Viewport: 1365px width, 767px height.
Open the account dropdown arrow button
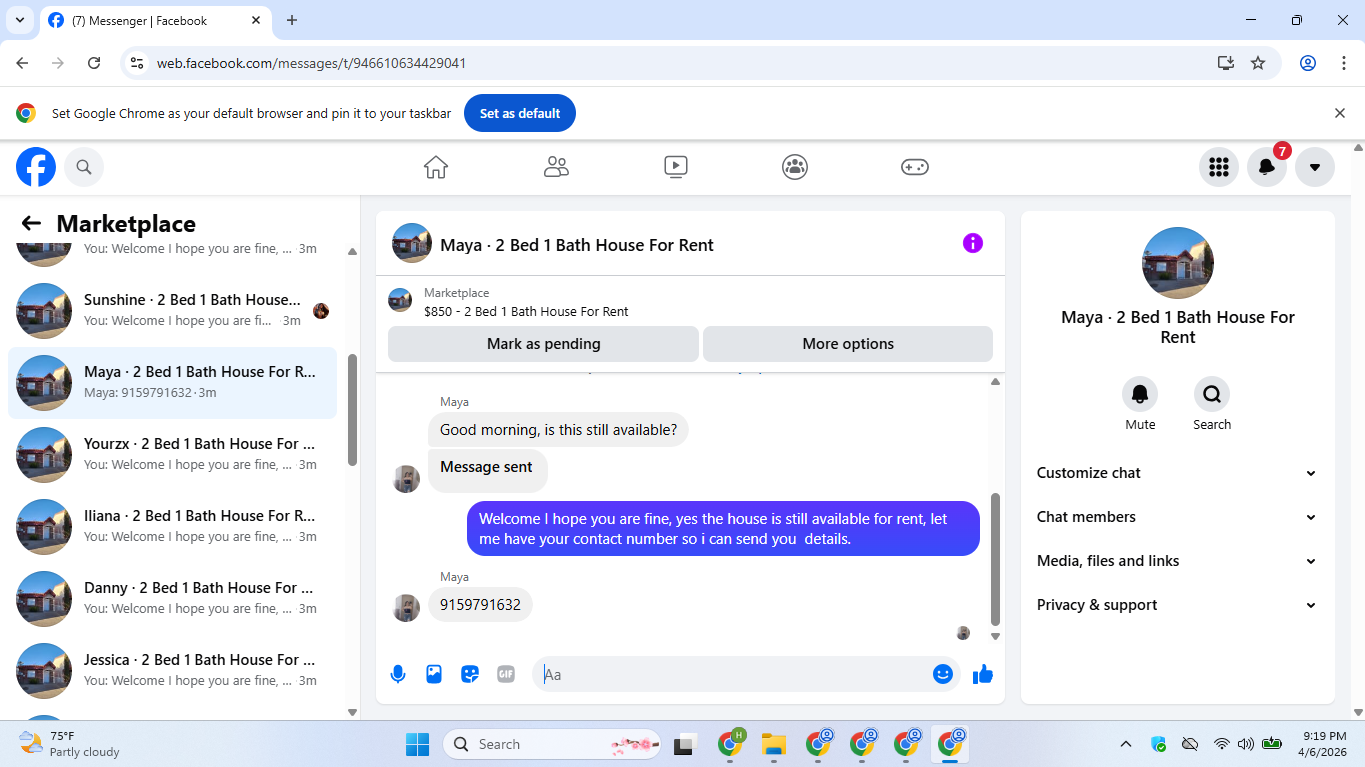pyautogui.click(x=1314, y=167)
